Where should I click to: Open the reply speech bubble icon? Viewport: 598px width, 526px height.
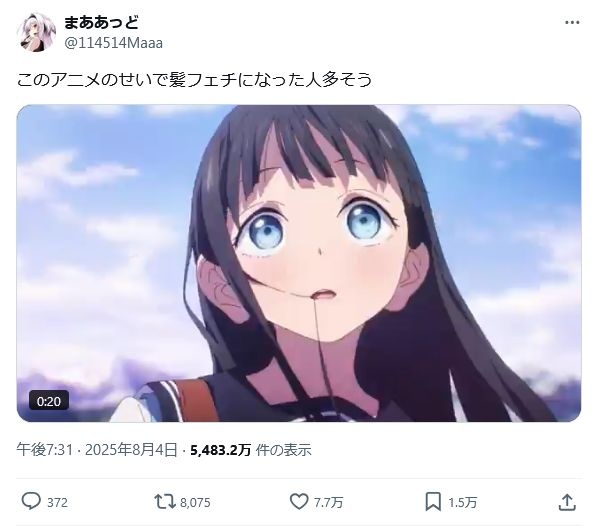[31, 502]
